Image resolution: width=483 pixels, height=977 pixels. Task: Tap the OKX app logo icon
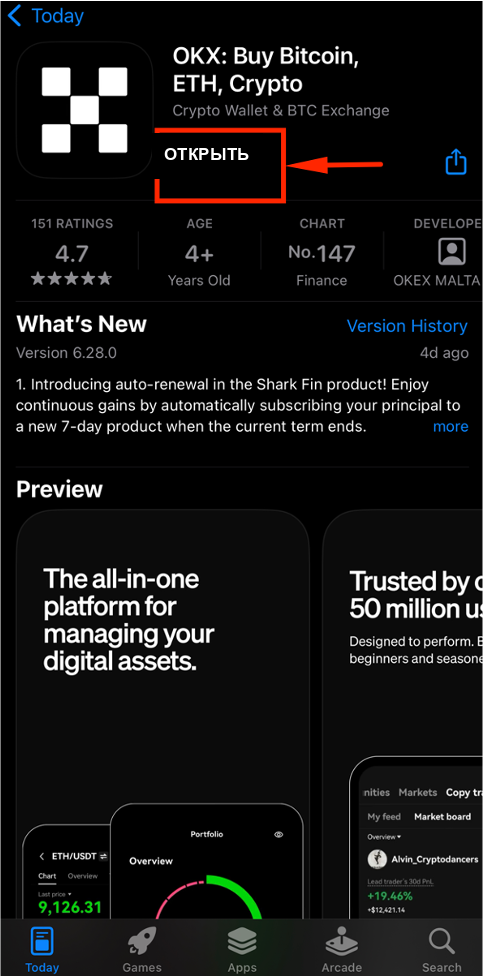pos(85,110)
